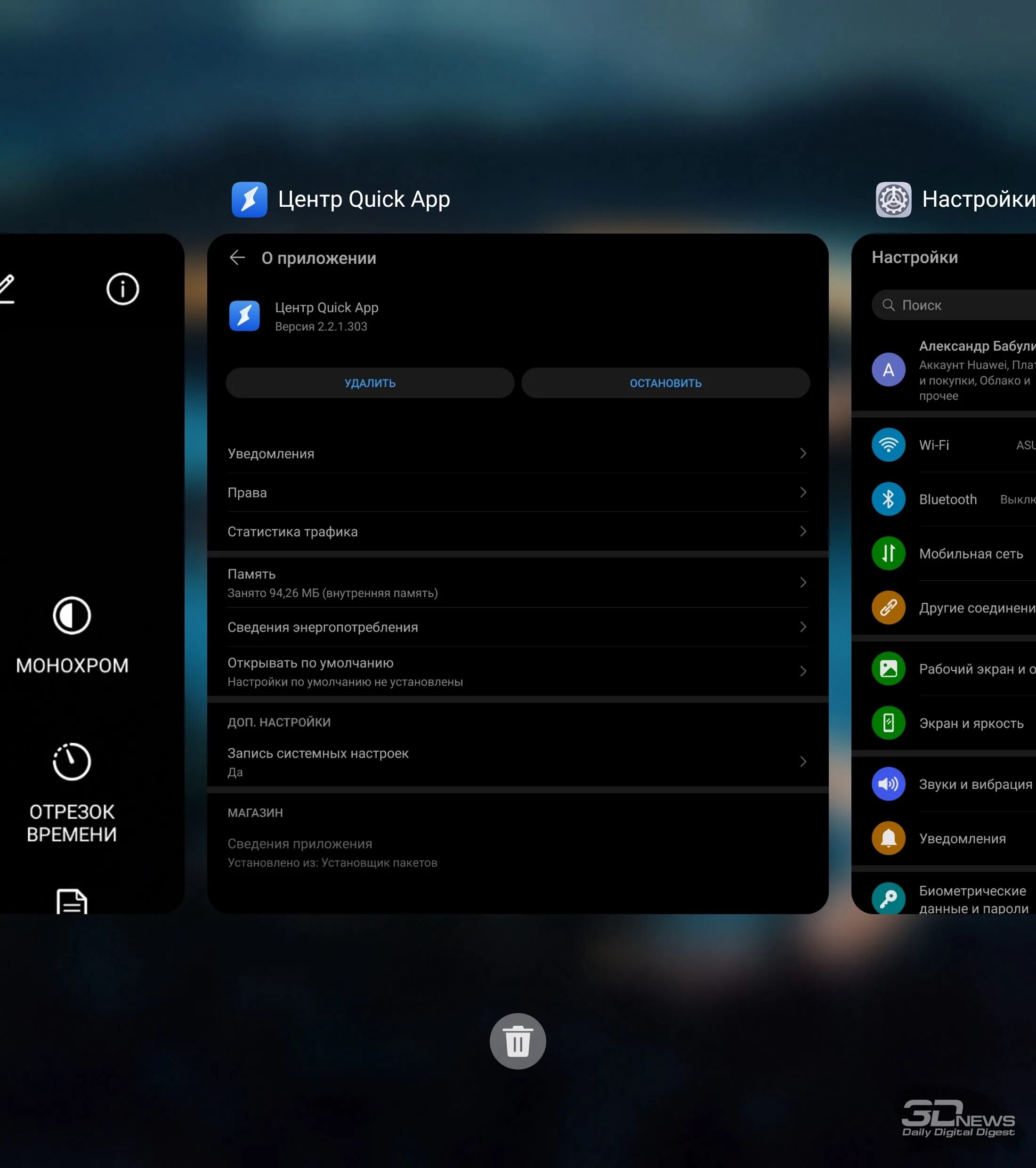The image size is (1036, 1168).
Task: Open the Память row chevron
Action: pos(803,582)
